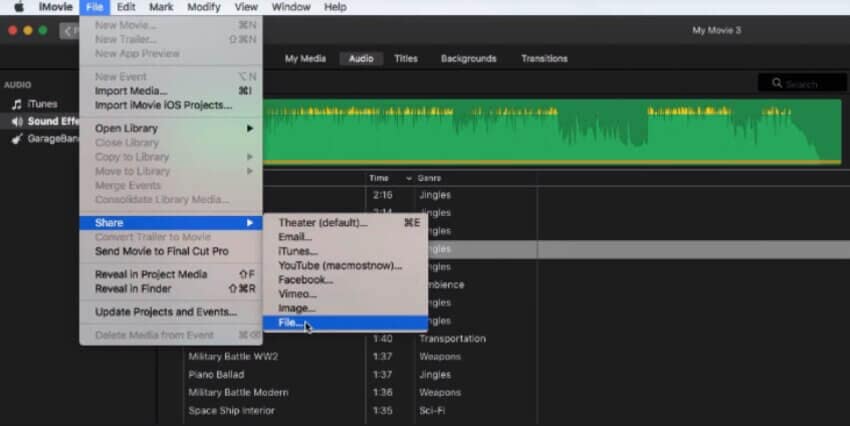Share to Vimeo…

pos(345,294)
